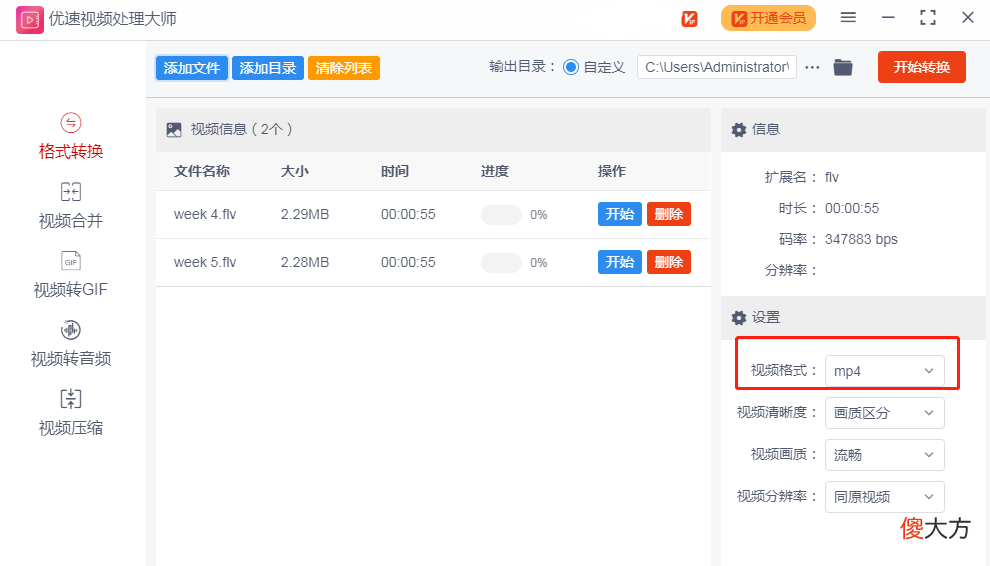Click the 开始转换 button
This screenshot has height=566, width=990.
click(922, 67)
